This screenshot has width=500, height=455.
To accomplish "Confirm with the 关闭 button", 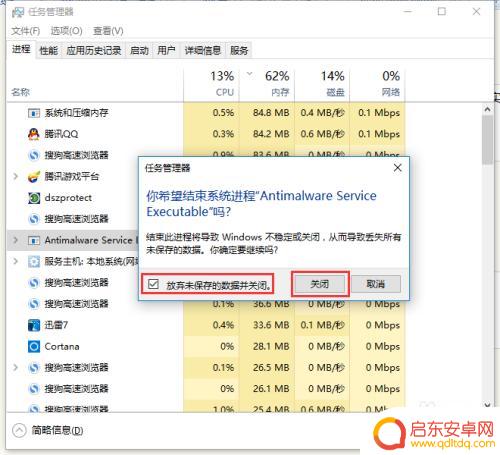I will click(320, 284).
